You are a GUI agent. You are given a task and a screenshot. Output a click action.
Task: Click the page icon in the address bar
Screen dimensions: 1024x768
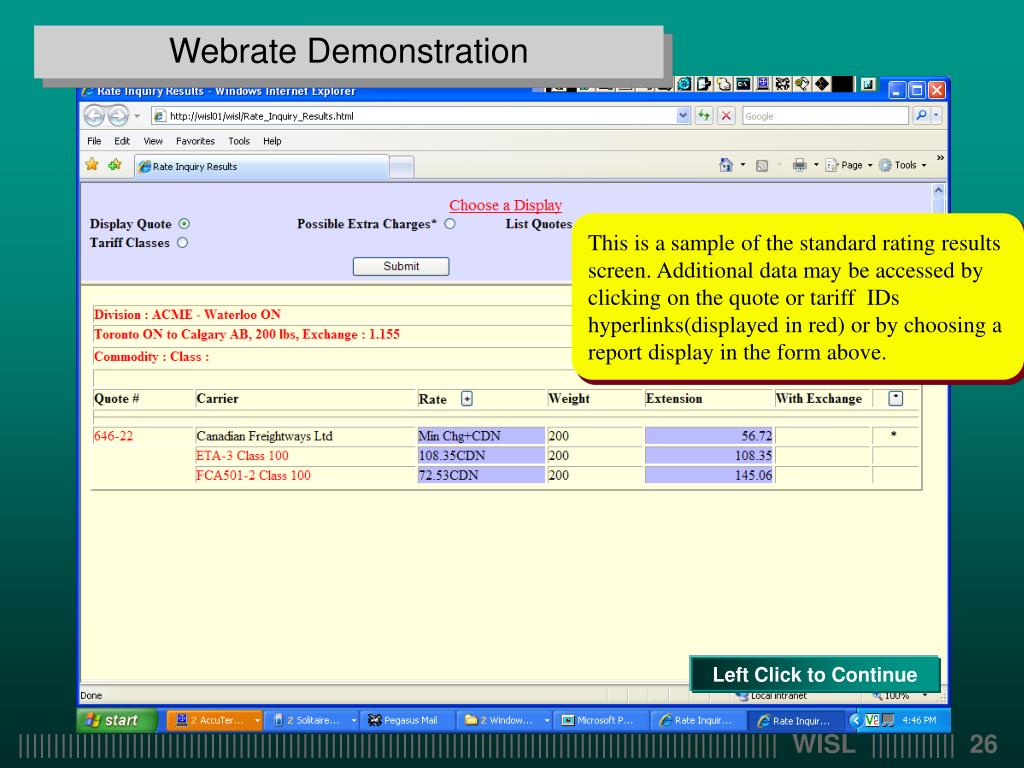[x=159, y=116]
